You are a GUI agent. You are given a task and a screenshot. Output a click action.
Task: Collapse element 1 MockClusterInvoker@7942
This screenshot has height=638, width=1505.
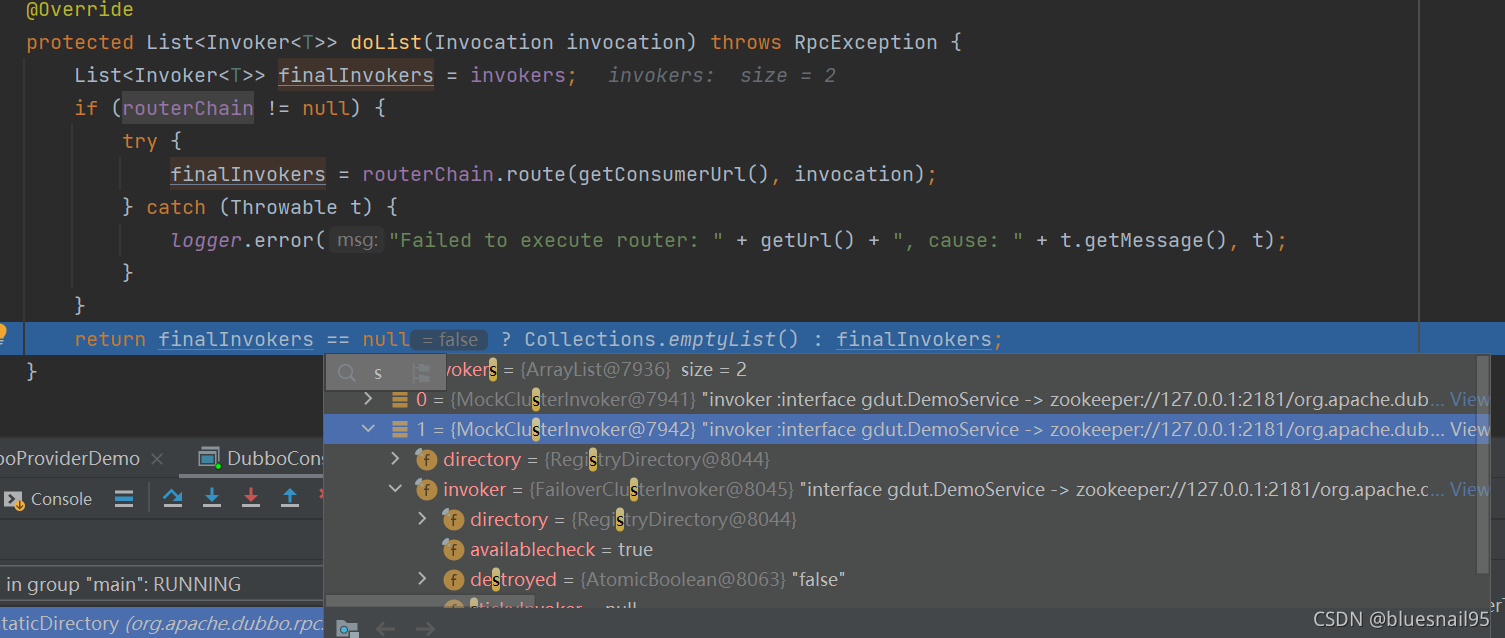[x=368, y=430]
